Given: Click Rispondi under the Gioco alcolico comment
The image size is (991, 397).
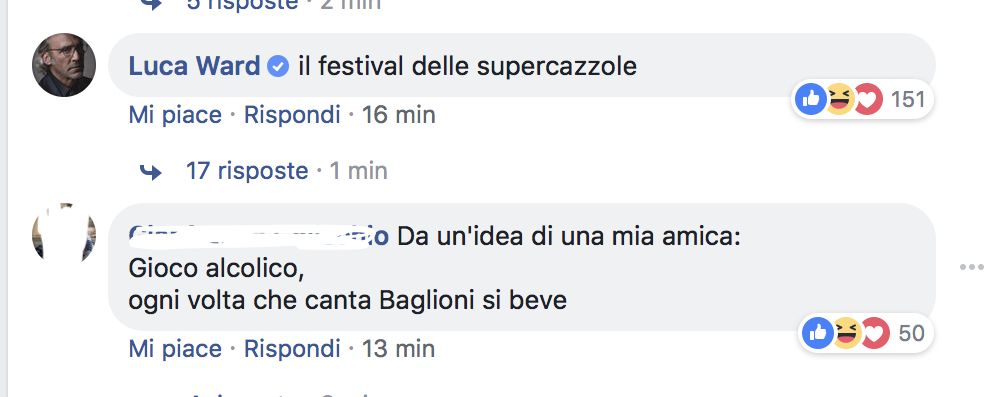Looking at the screenshot, I should 292,349.
